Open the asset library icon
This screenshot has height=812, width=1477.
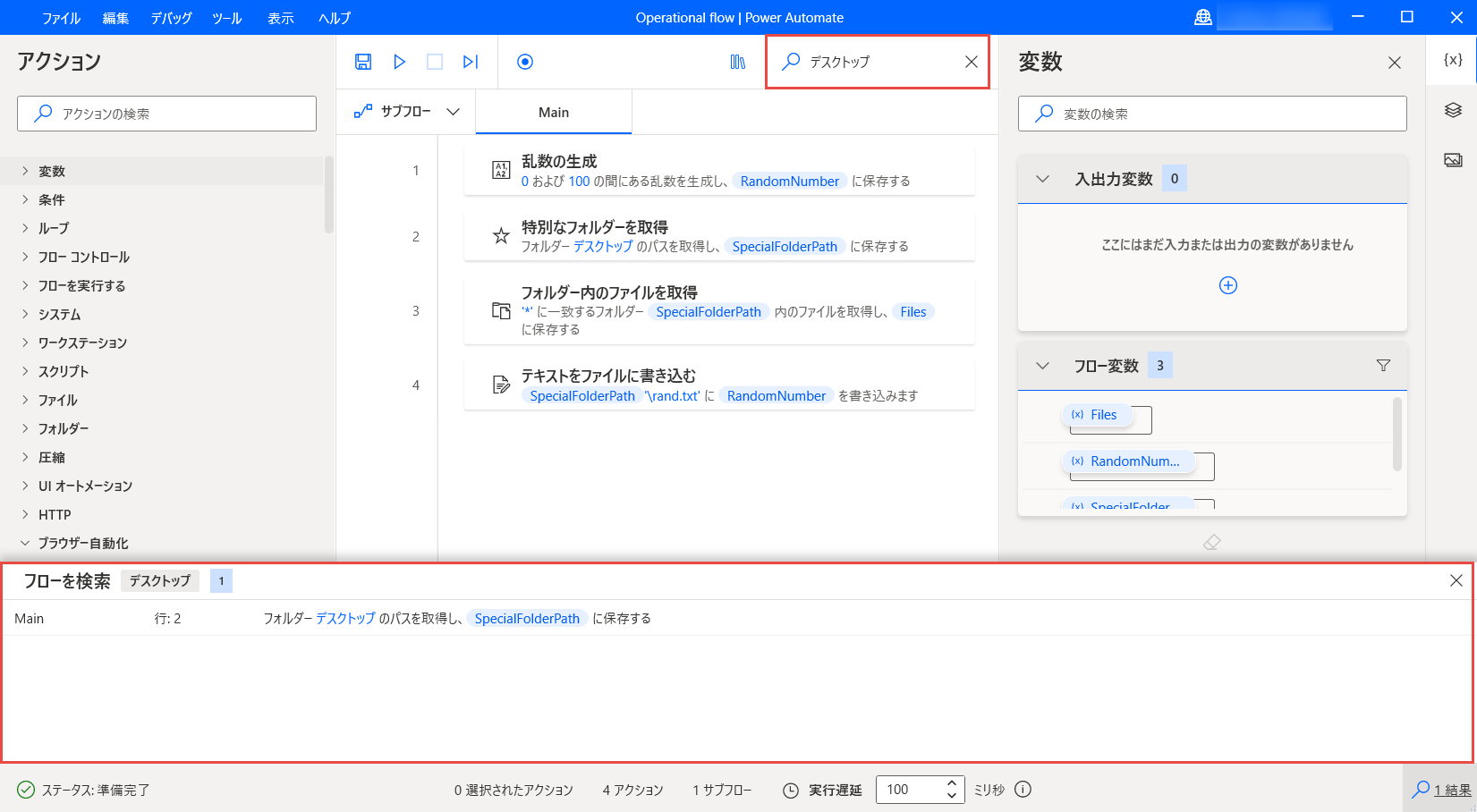pos(738,62)
